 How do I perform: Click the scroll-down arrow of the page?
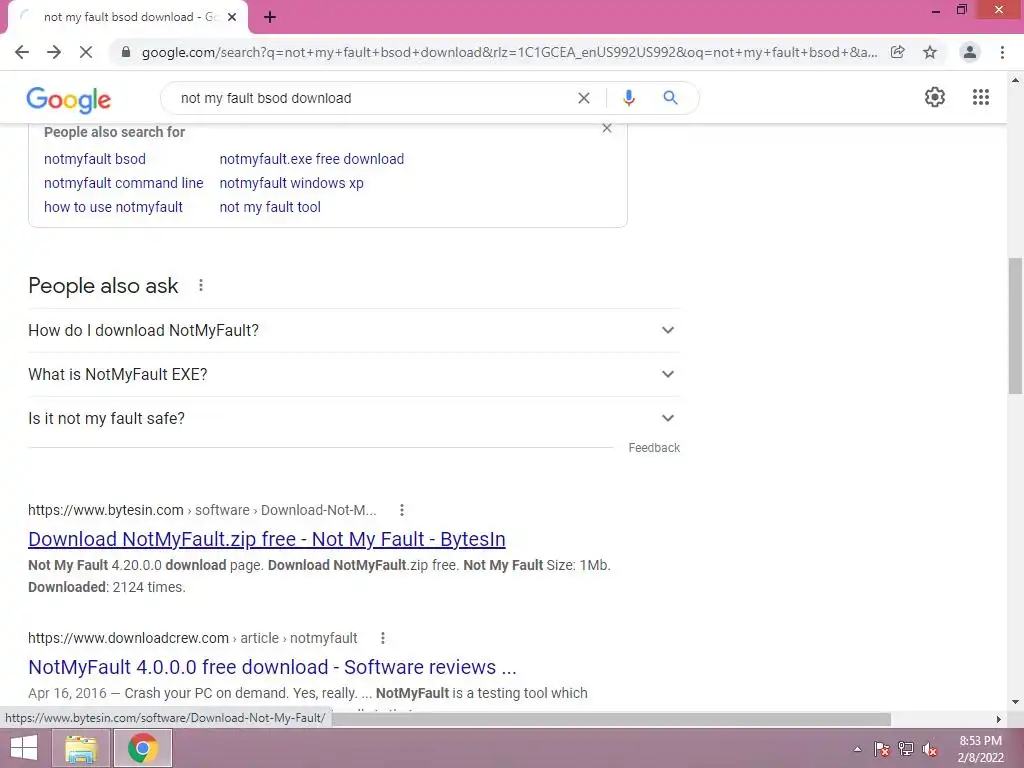coord(1015,703)
